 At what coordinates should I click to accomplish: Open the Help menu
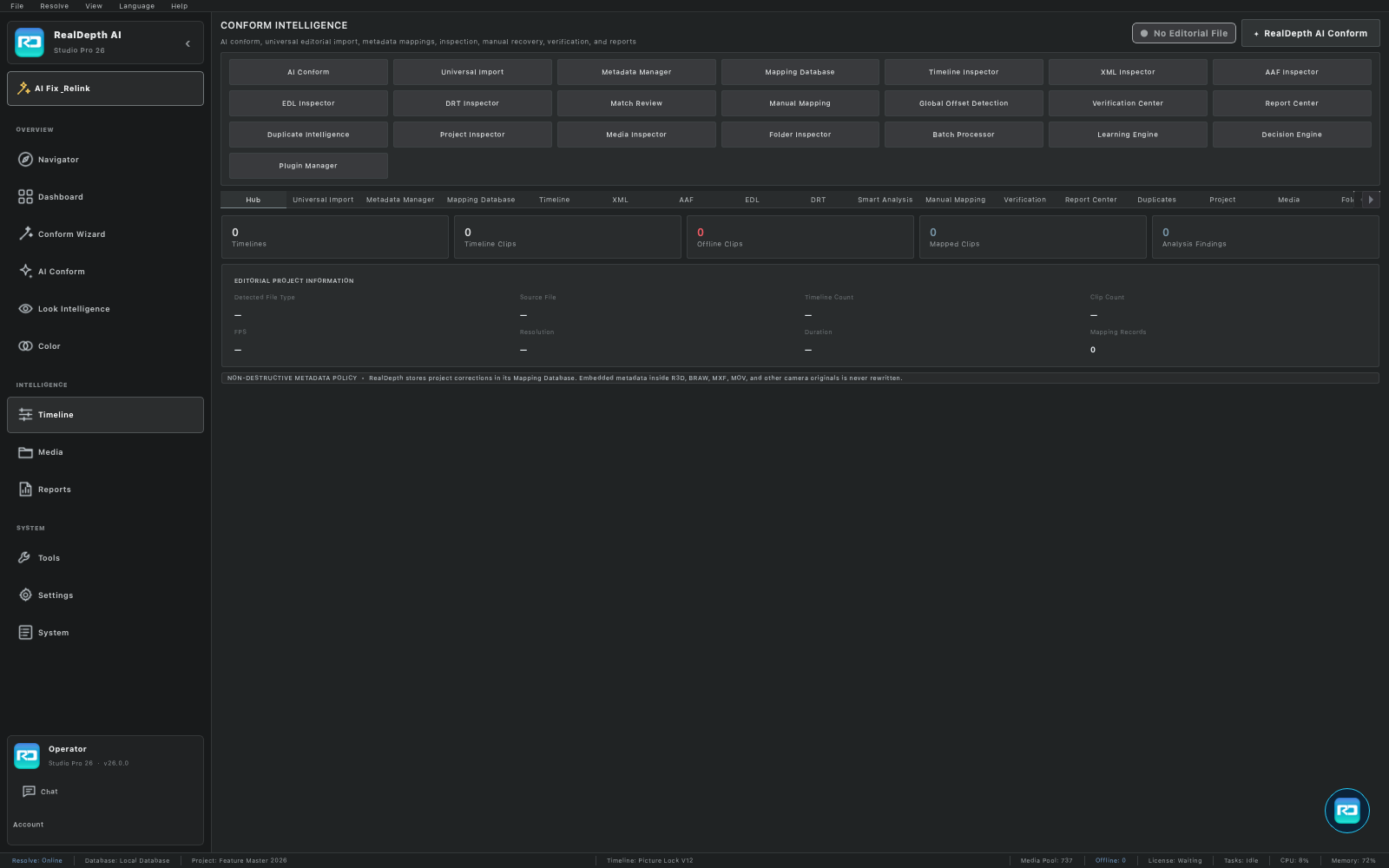(180, 6)
